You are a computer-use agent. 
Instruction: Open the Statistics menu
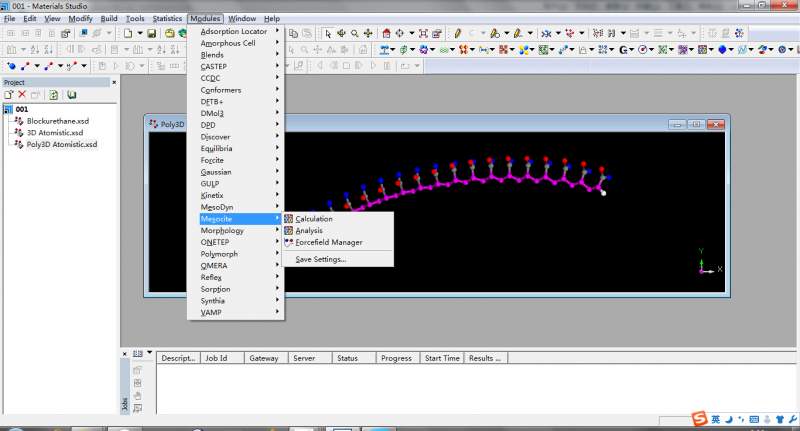click(167, 18)
